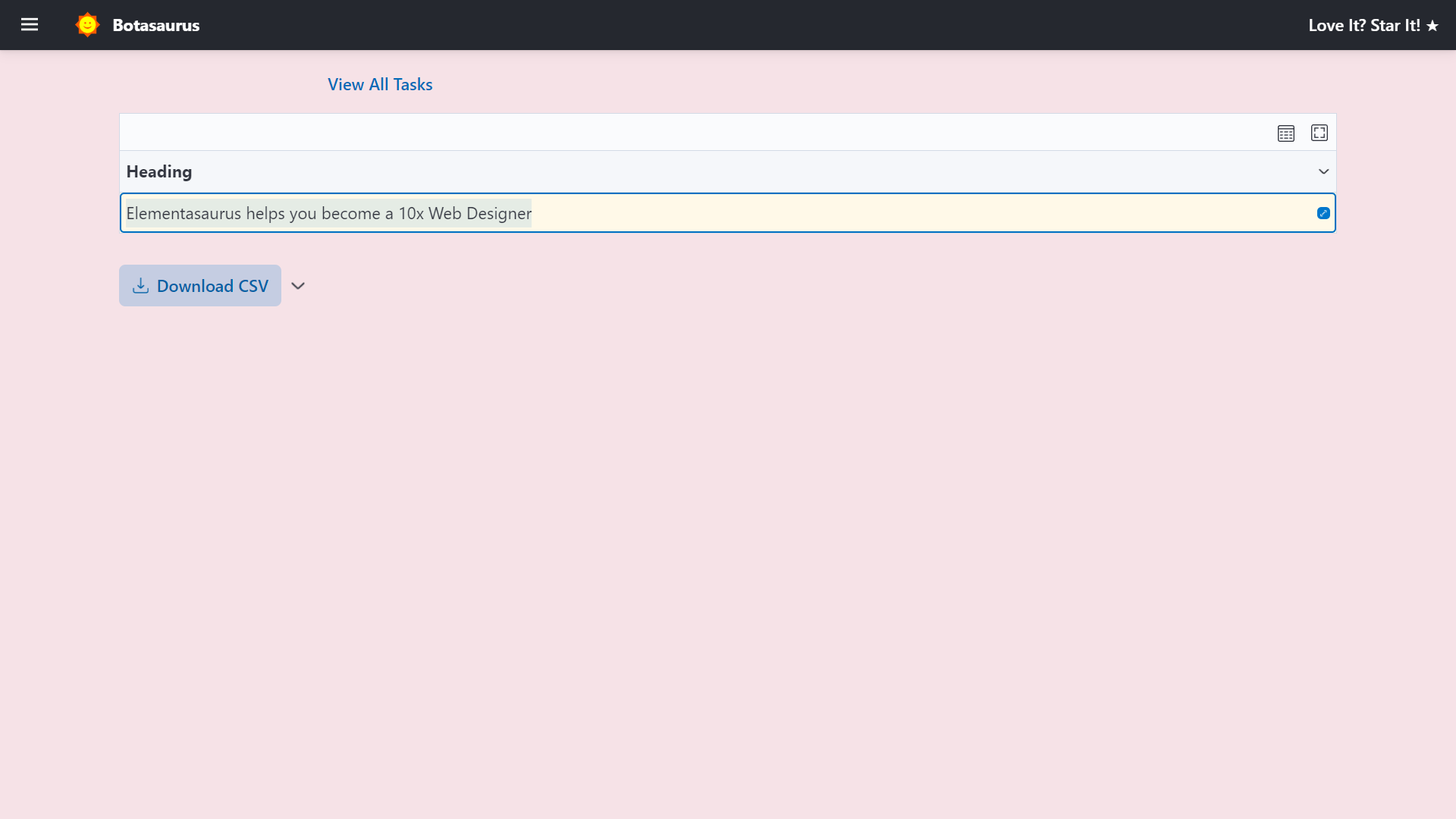Click the Heading column header label
Viewport: 1456px width, 819px height.
[x=158, y=171]
